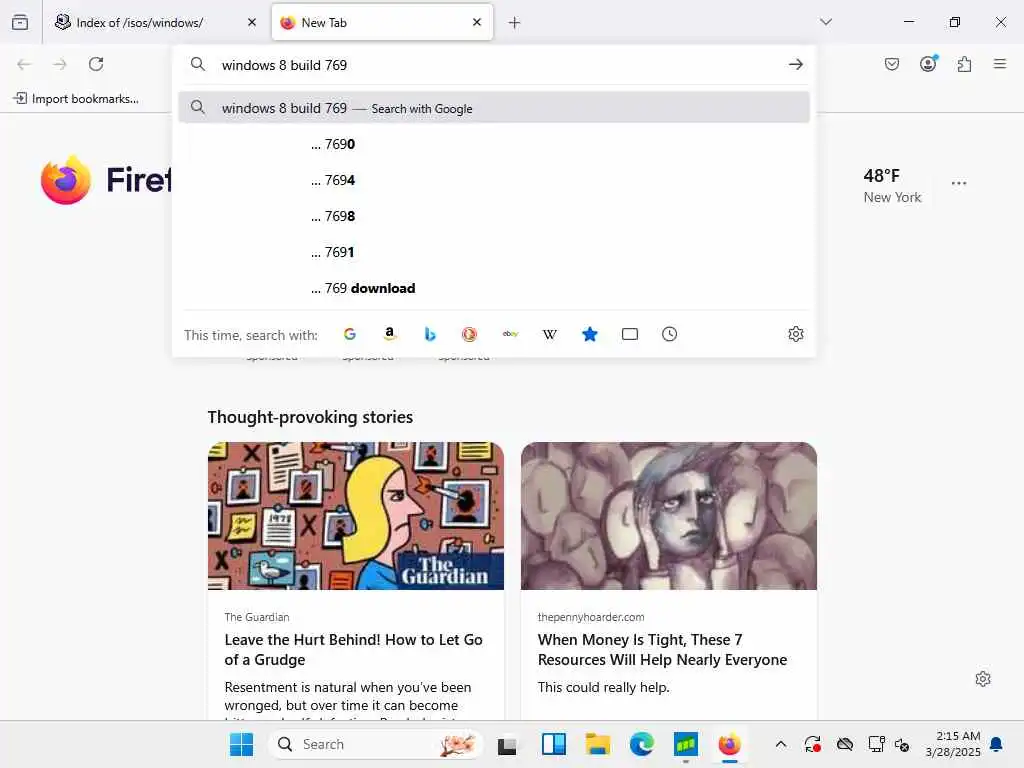Search in Bookmarks with star icon
The image size is (1024, 768).
click(x=590, y=334)
